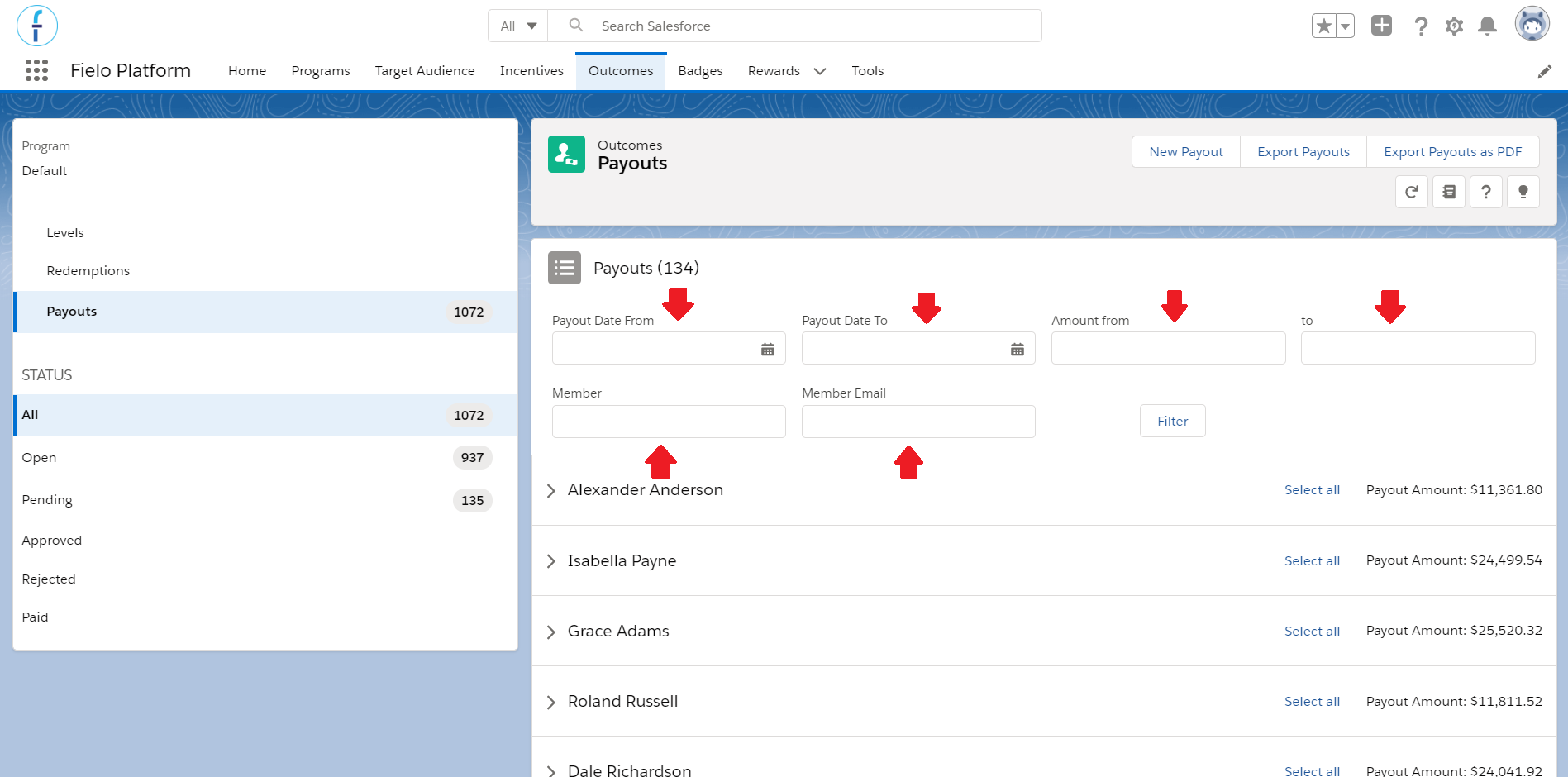Image resolution: width=1568 pixels, height=777 pixels.
Task: Expand Isabella Payne payout row
Action: click(551, 561)
